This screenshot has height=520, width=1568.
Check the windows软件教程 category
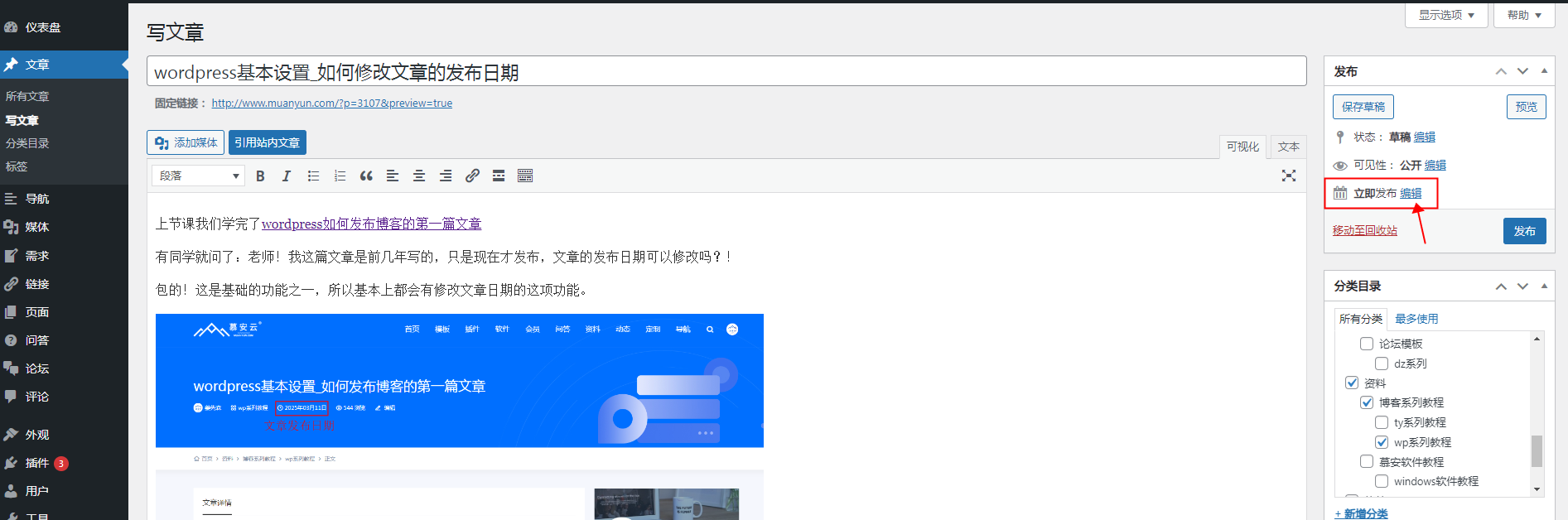click(x=1382, y=481)
